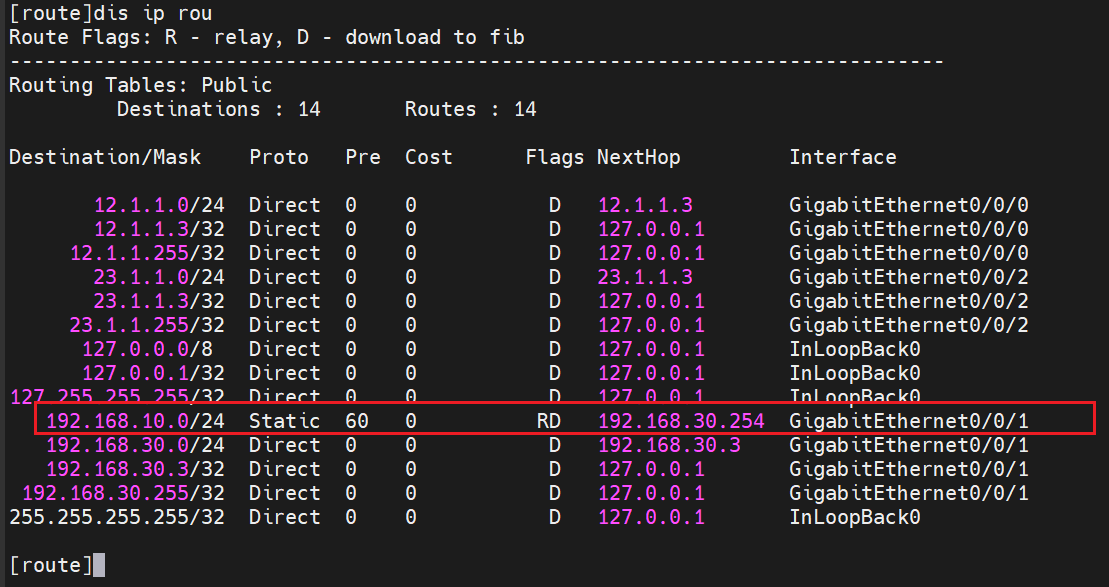The height and width of the screenshot is (587, 1109).
Task: Click the Interface column header
Action: (x=842, y=157)
